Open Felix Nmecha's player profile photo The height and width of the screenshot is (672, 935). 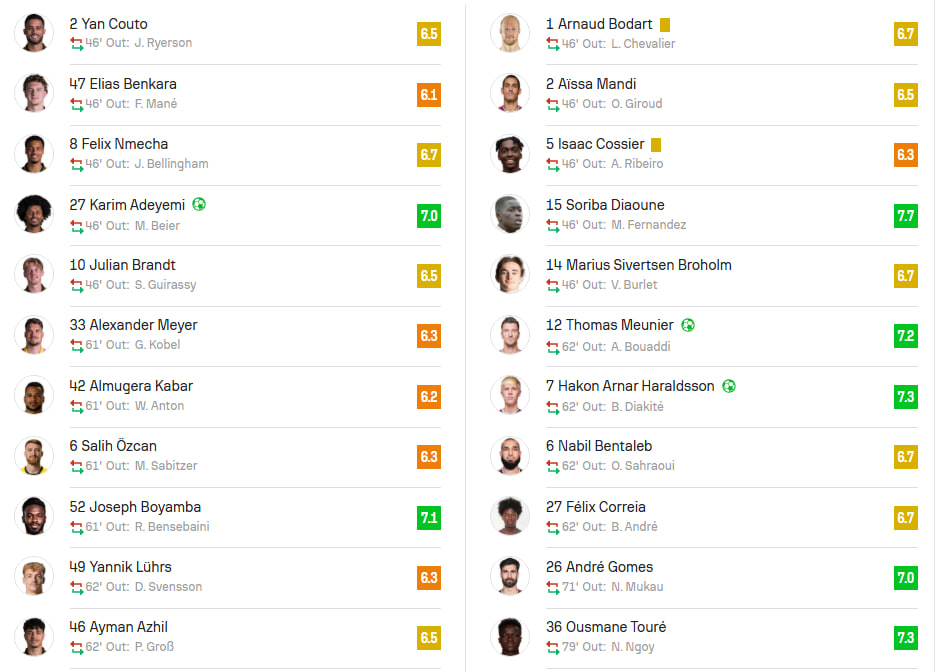point(34,154)
